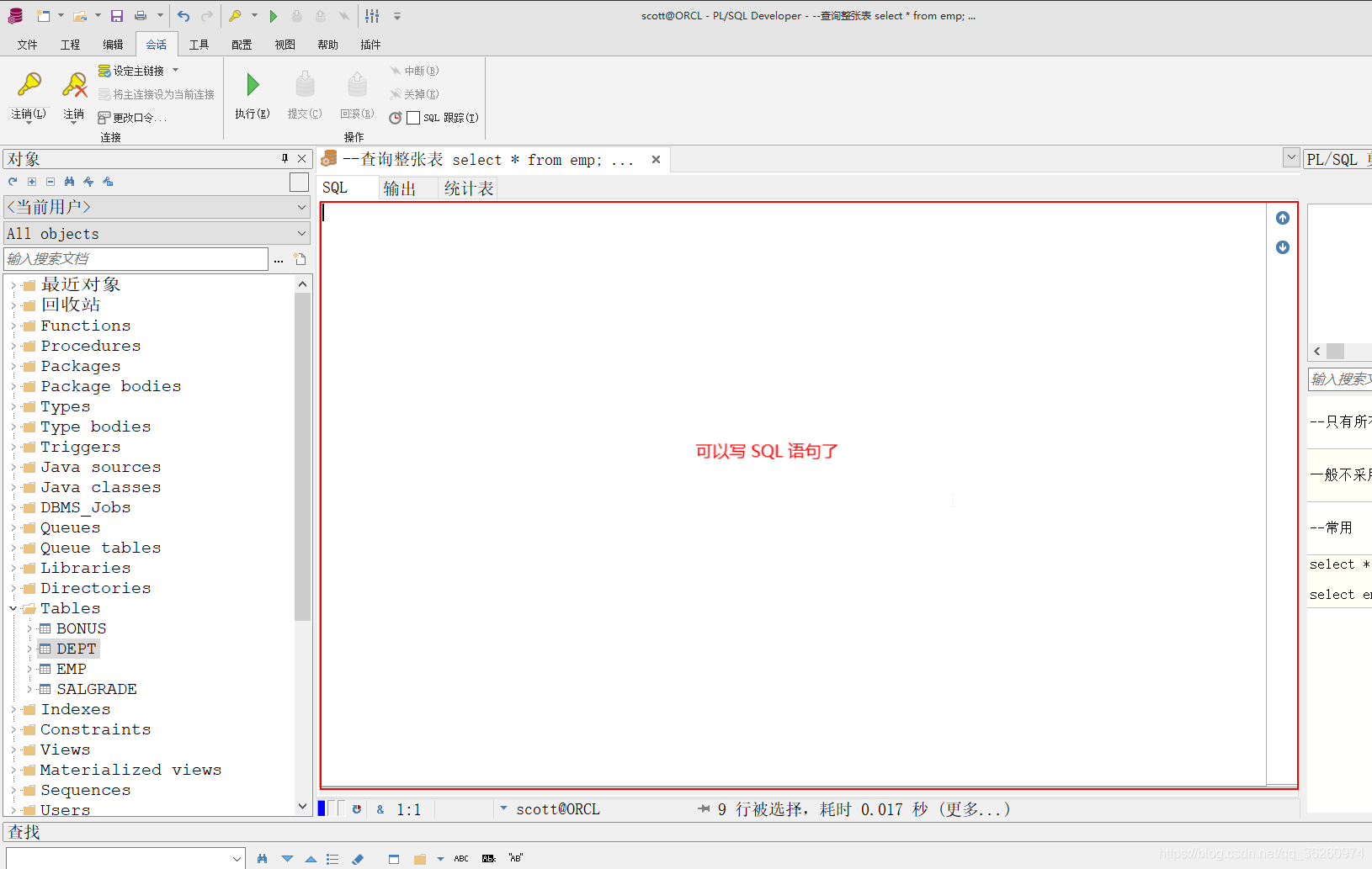Click the window list dropdown arrow right of the tab strip
This screenshot has height=869, width=1372.
pyautogui.click(x=1291, y=156)
